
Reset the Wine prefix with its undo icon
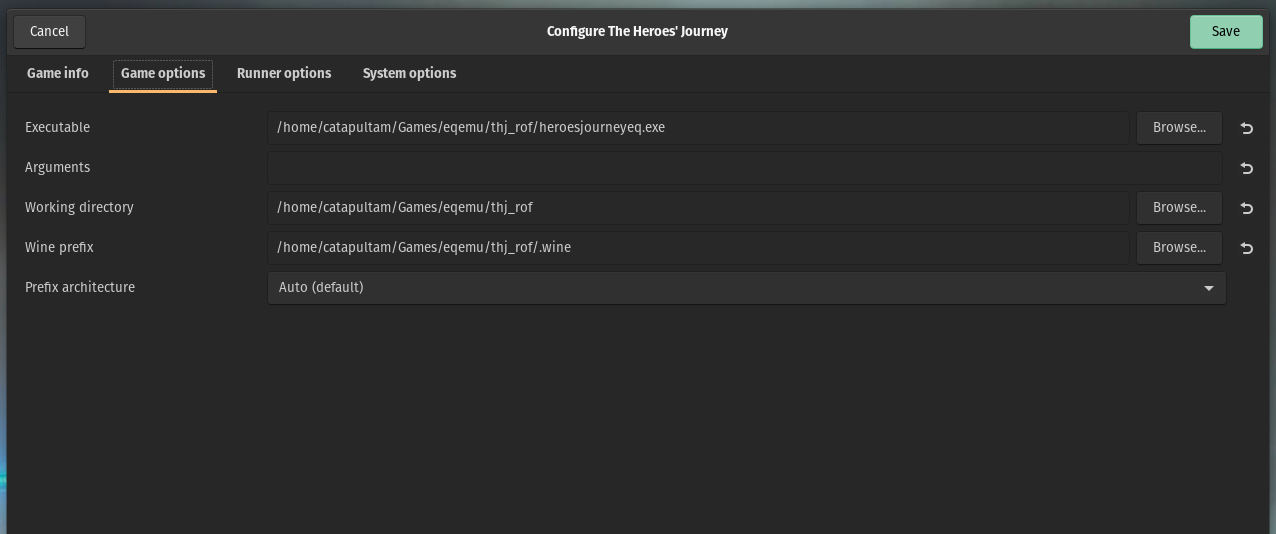[x=1246, y=248]
